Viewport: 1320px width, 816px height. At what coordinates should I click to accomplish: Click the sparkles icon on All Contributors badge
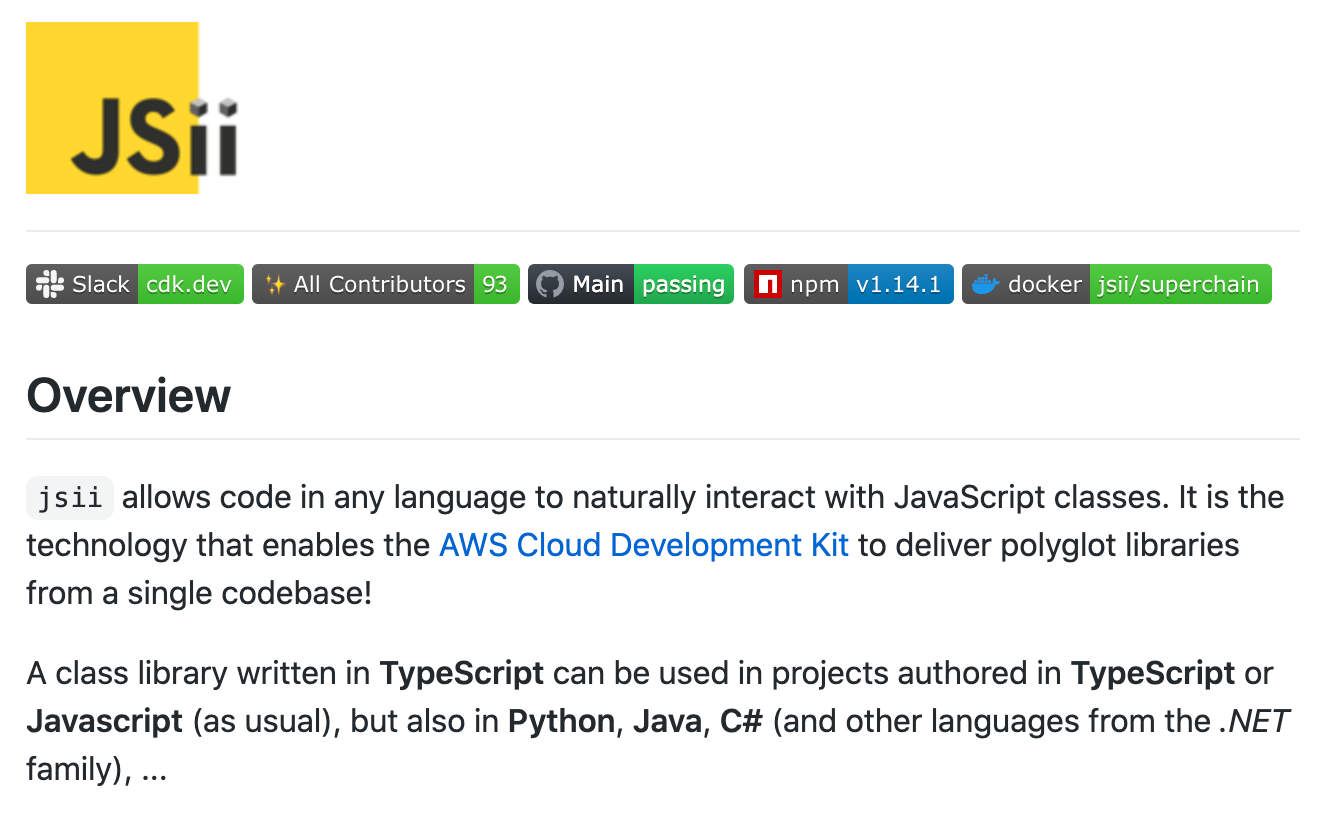click(x=275, y=284)
